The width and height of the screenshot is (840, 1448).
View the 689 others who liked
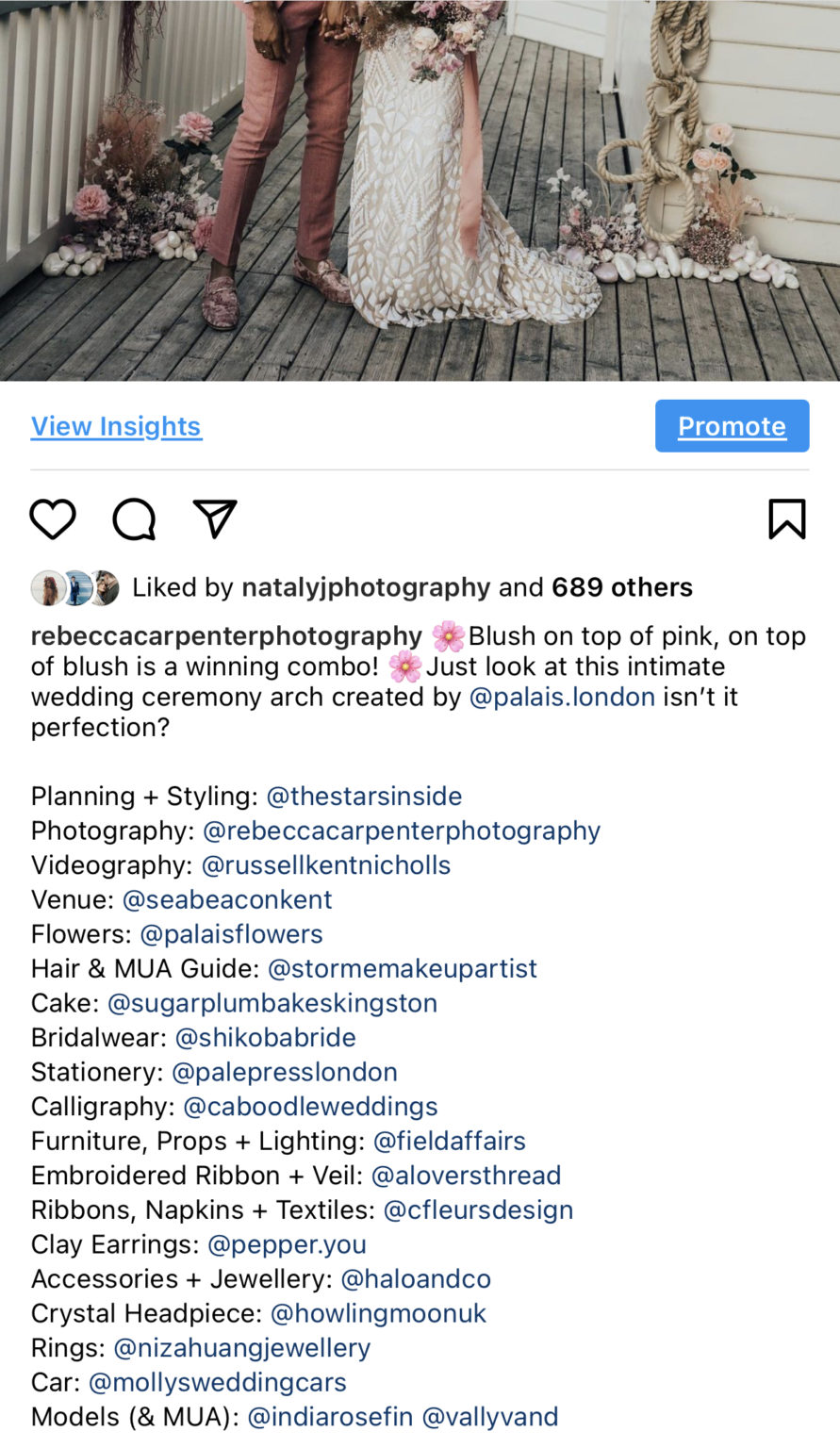point(620,586)
